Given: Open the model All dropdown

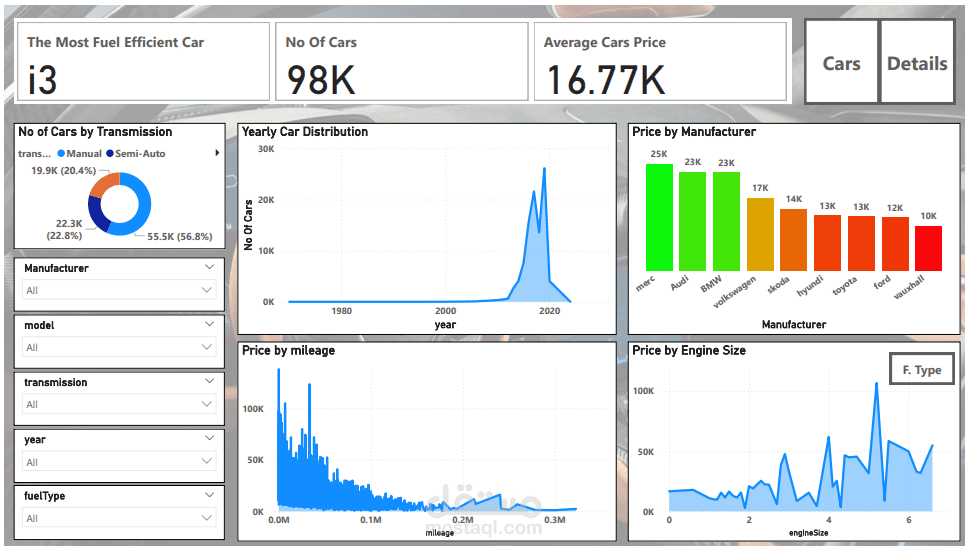Looking at the screenshot, I should coord(119,347).
